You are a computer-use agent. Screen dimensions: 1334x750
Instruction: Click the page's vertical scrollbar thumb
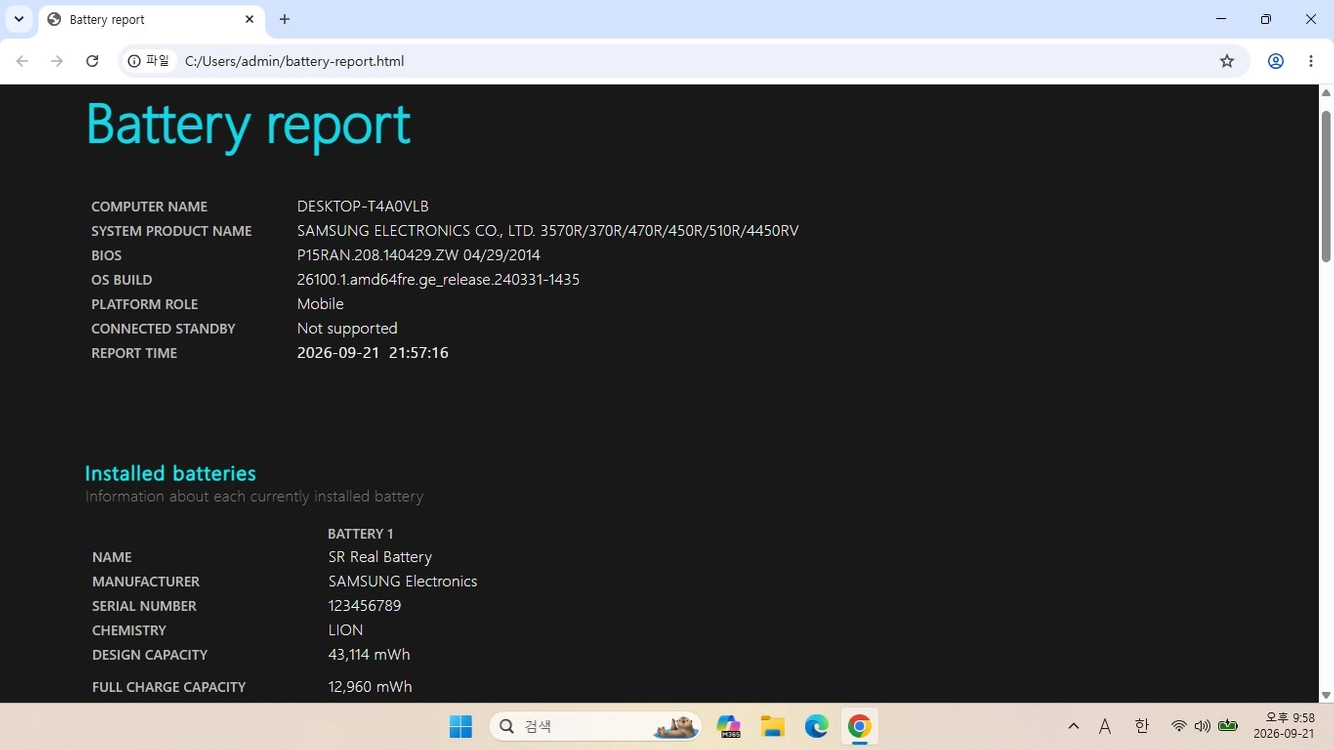point(1326,187)
